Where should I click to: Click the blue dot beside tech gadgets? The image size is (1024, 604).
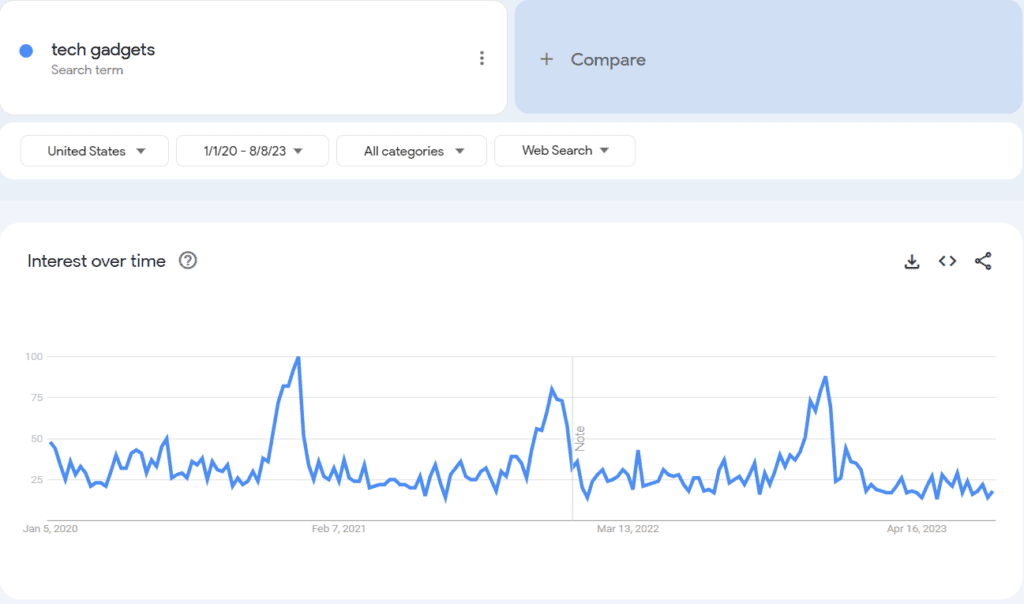coord(26,51)
